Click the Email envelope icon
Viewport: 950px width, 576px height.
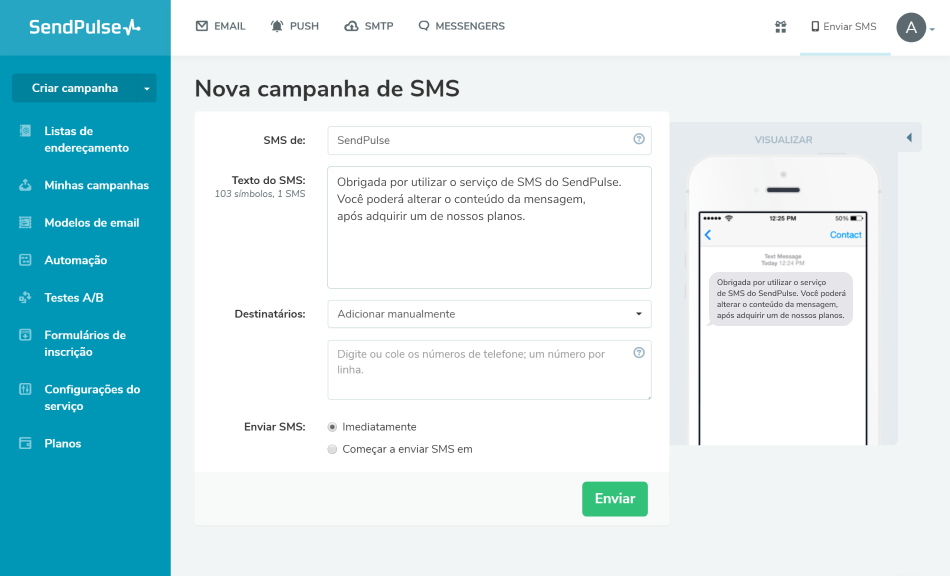pyautogui.click(x=202, y=26)
